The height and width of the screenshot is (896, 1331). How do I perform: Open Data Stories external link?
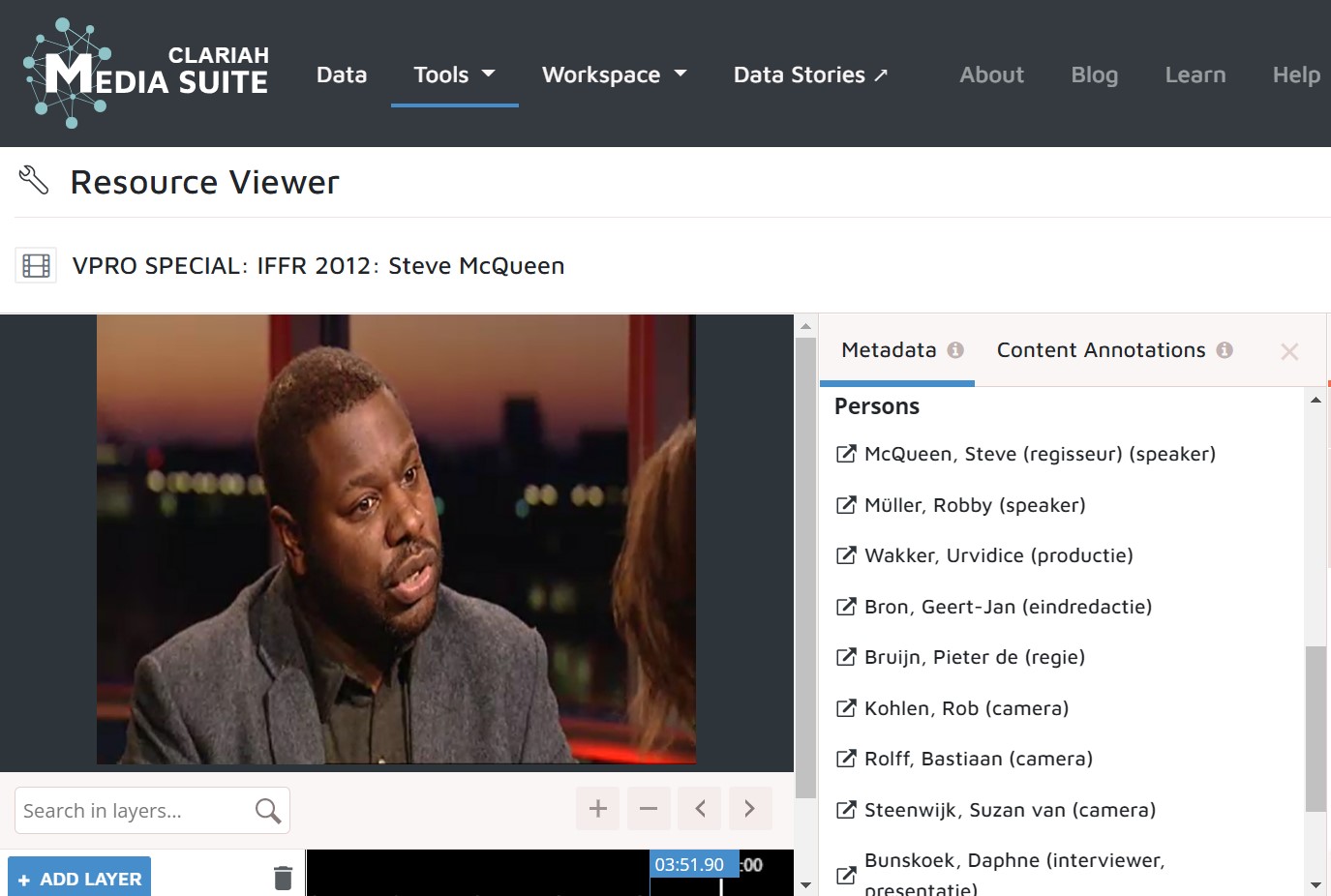click(x=810, y=75)
